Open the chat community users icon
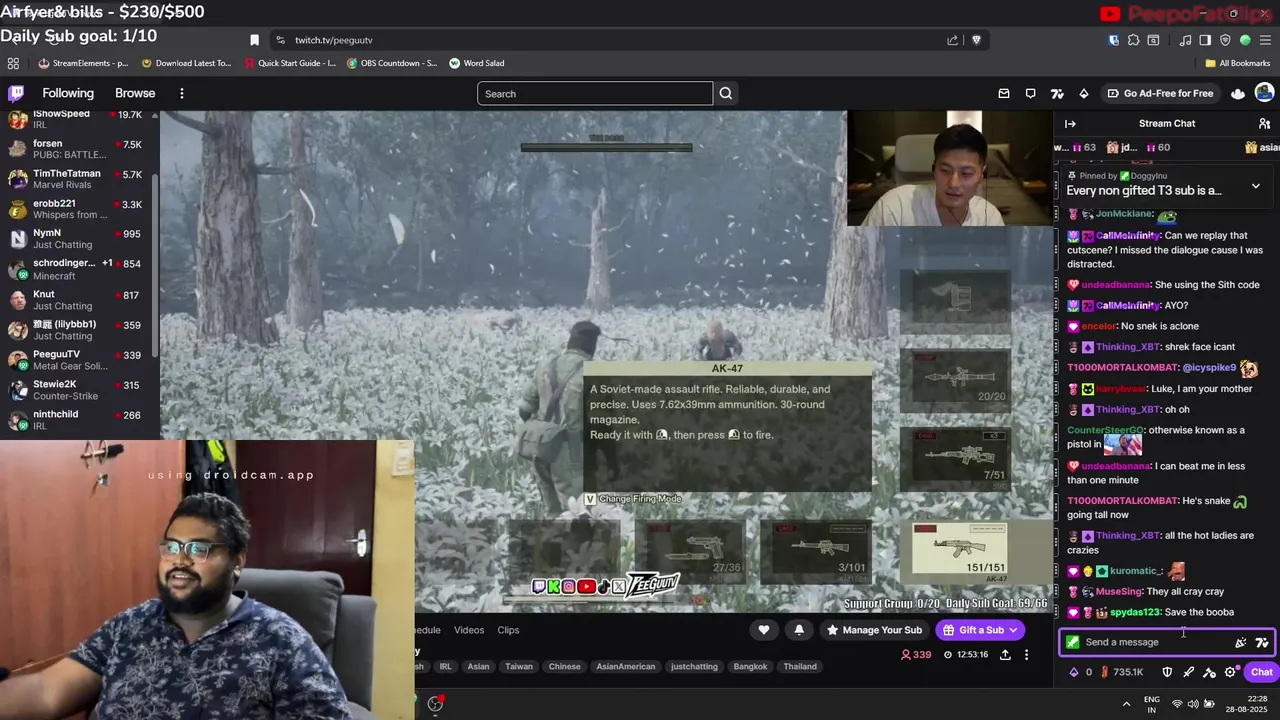Image resolution: width=1280 pixels, height=720 pixels. 1264,123
